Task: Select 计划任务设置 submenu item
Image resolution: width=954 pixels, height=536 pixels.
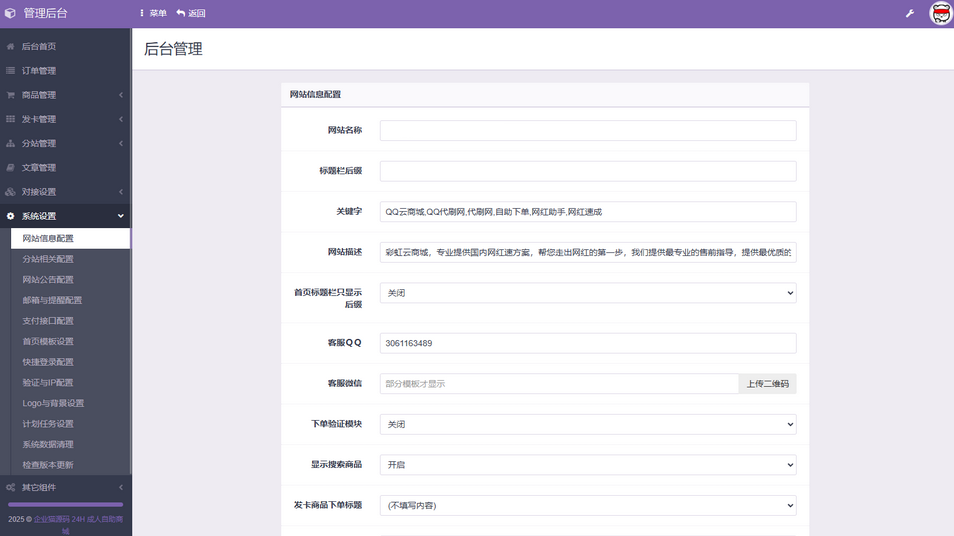Action: coord(70,423)
